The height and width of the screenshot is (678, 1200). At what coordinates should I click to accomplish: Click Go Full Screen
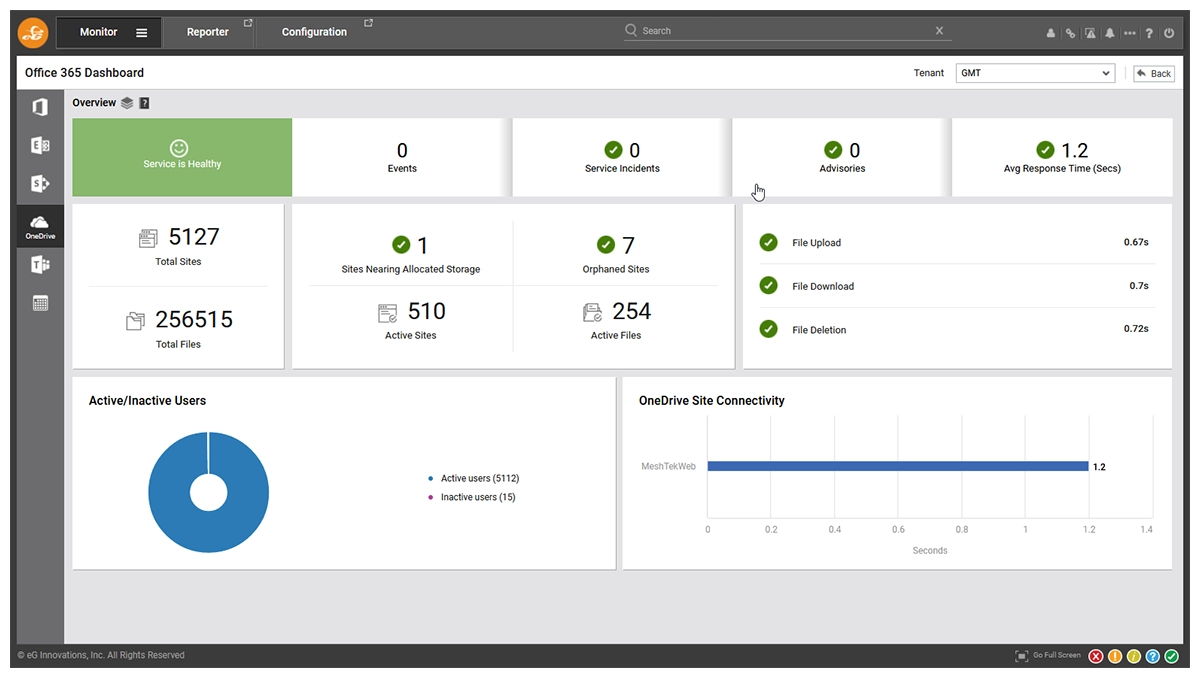coord(1048,656)
